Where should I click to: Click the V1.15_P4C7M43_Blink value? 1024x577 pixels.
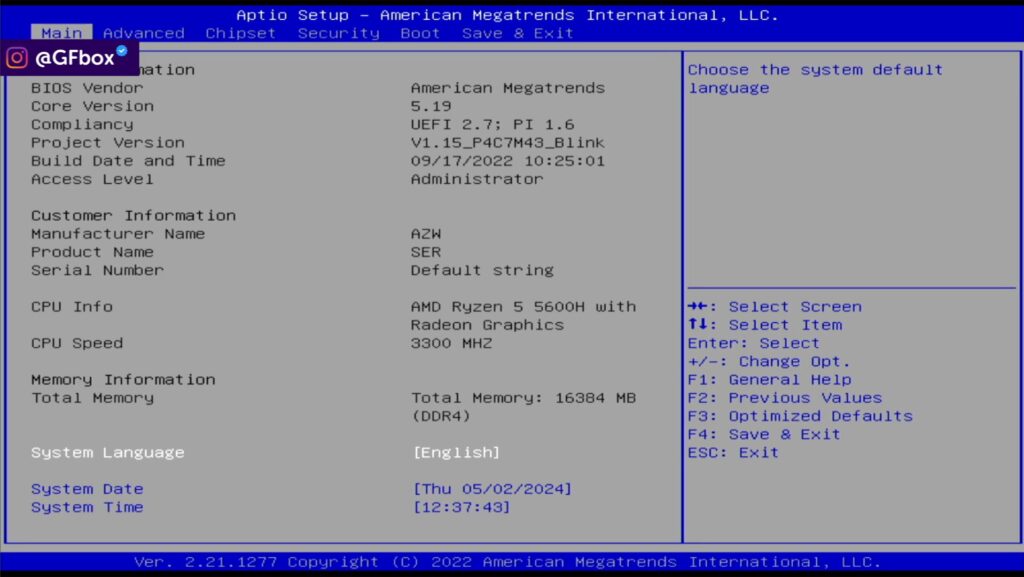(x=507, y=142)
